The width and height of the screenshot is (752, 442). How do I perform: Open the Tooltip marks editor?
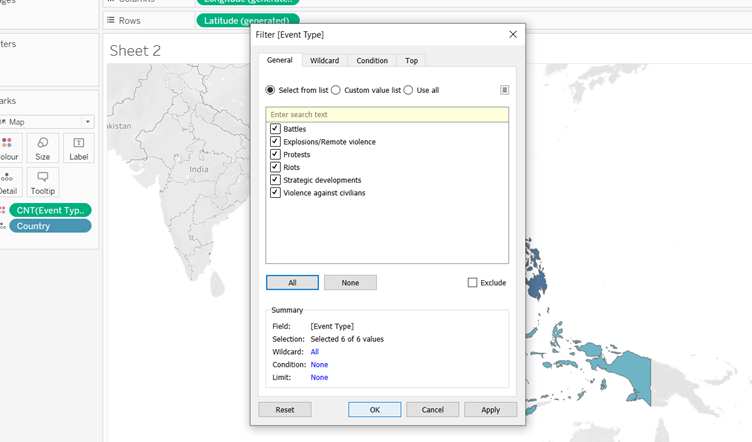pos(42,182)
